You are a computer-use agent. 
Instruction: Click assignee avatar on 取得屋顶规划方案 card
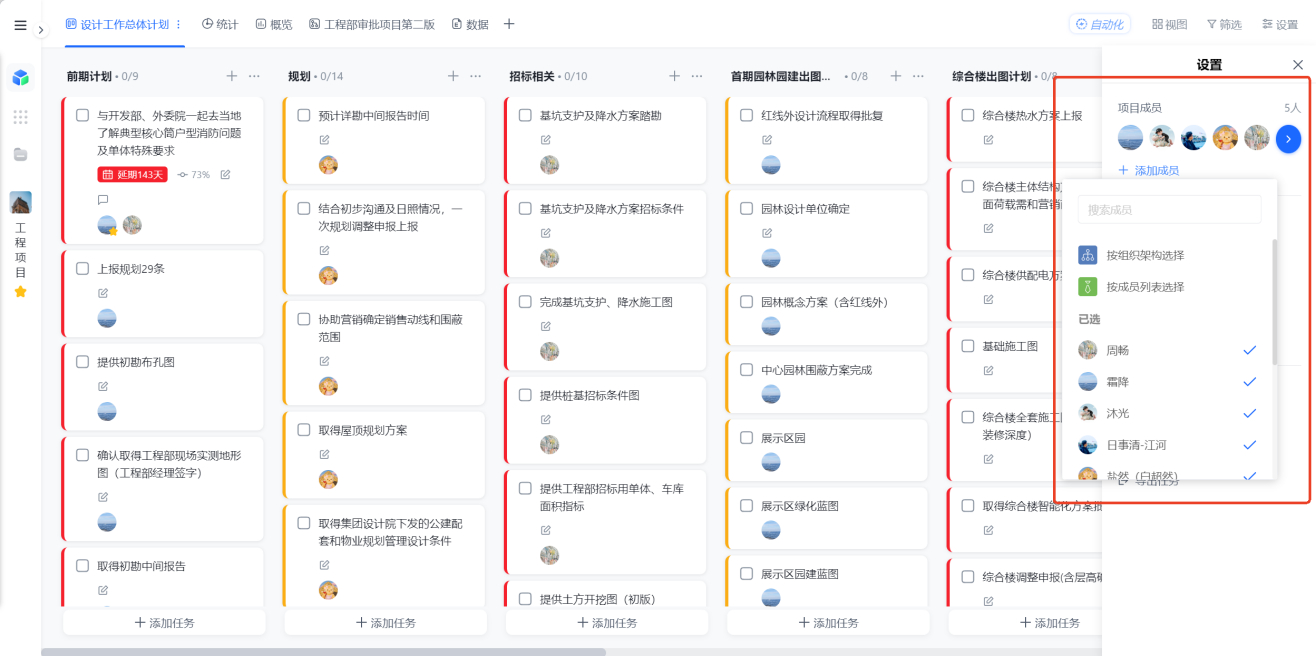tap(328, 479)
